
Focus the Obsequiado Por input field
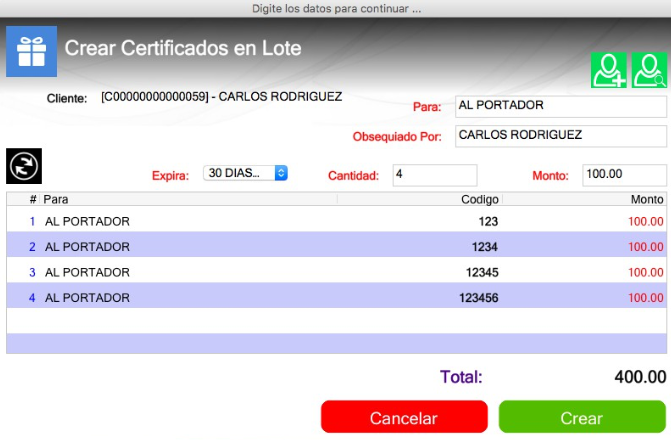561,136
